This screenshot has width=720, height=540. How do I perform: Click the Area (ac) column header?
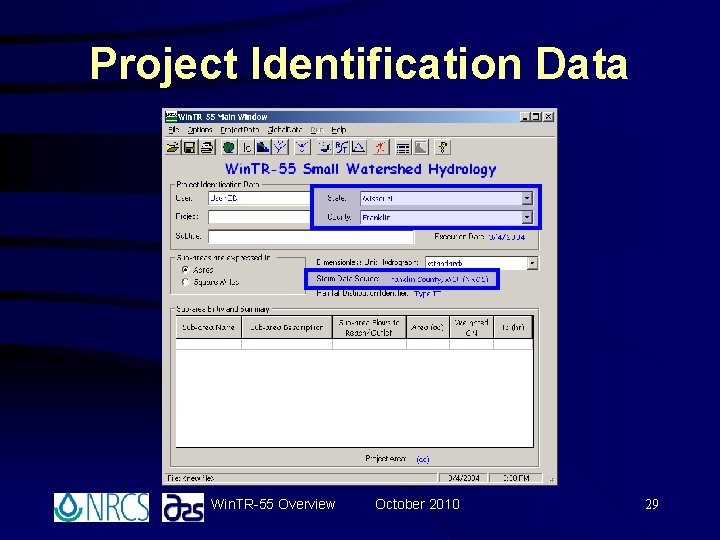(428, 327)
